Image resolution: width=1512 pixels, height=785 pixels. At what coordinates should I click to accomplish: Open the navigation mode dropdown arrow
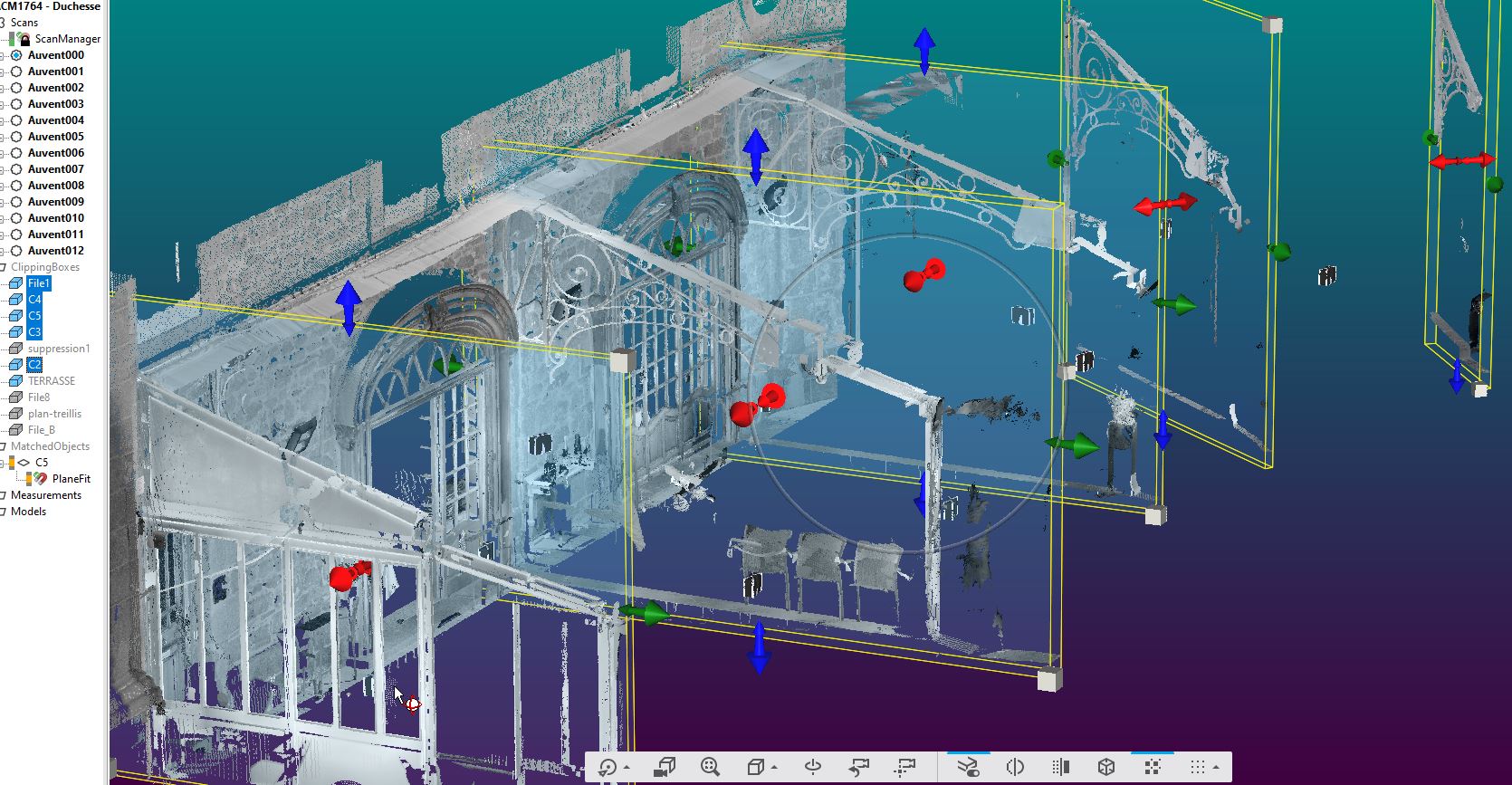coord(627,769)
